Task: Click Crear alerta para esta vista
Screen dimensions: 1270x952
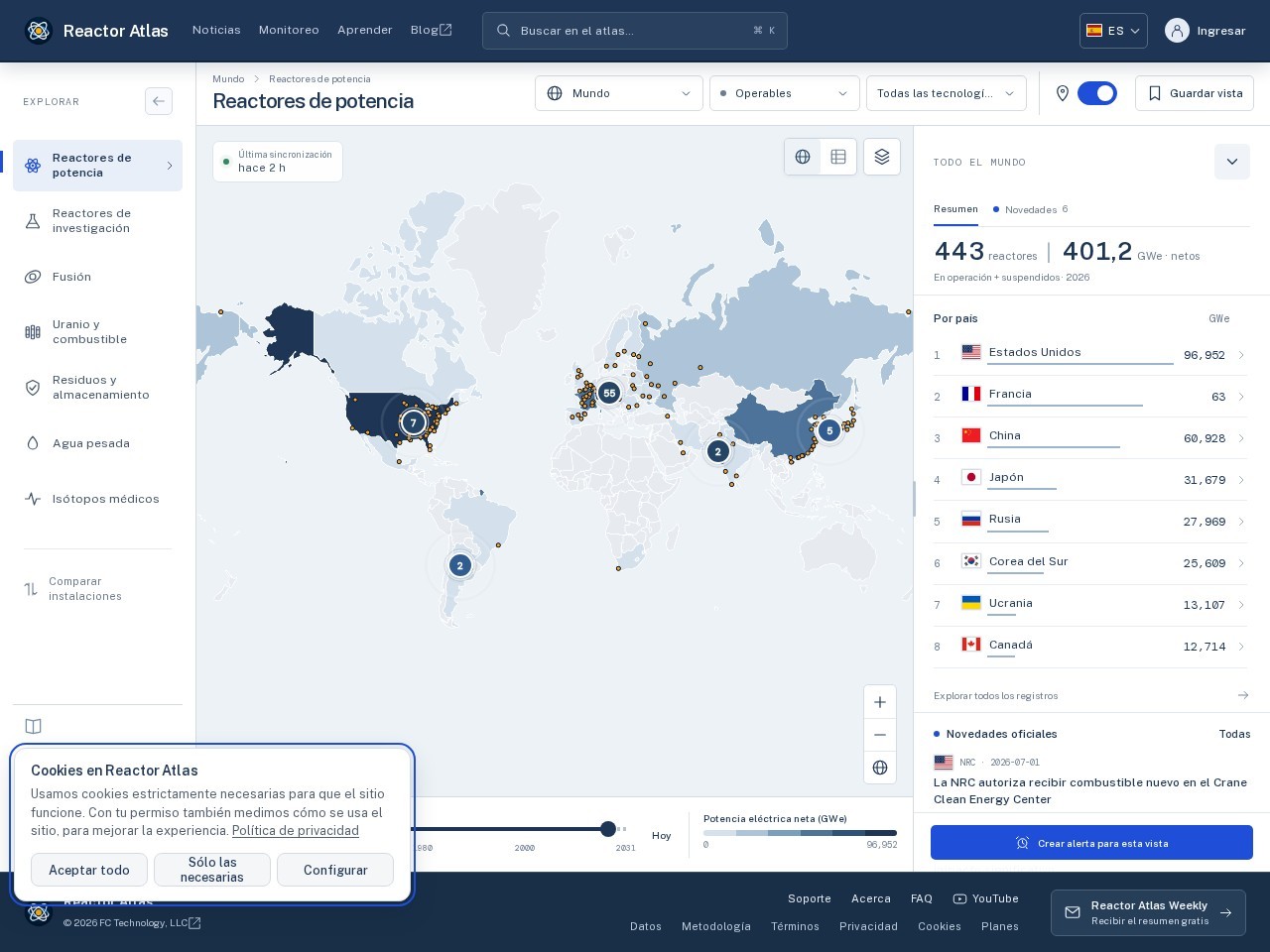Action: click(x=1091, y=843)
